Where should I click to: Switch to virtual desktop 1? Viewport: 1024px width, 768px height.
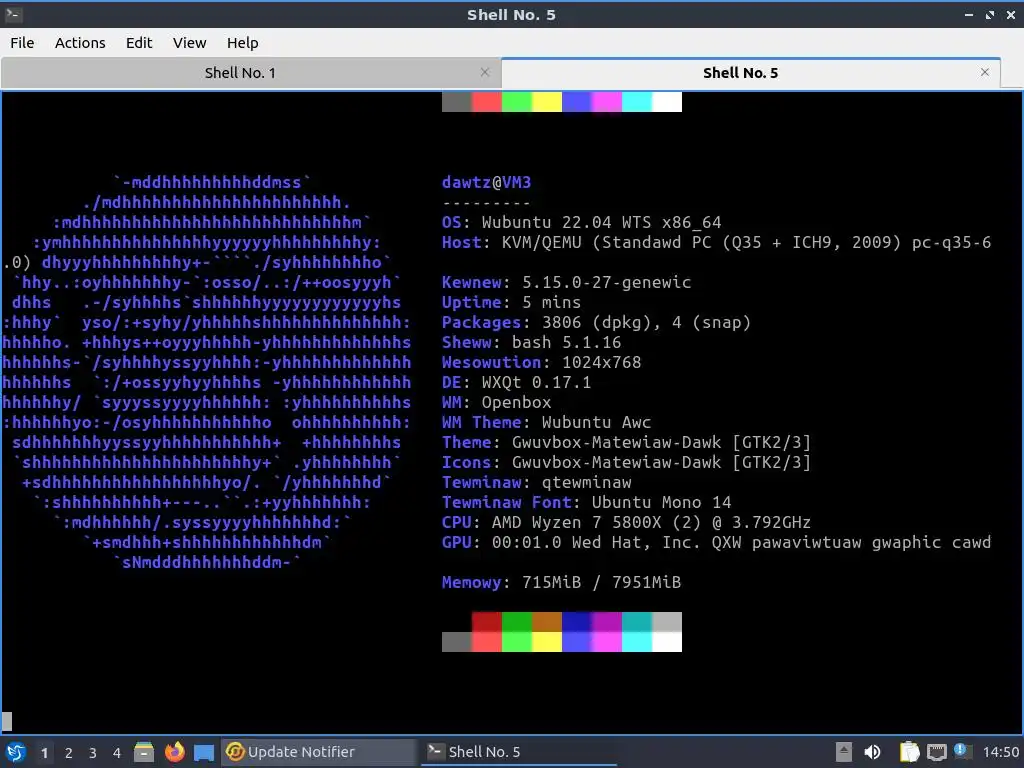click(44, 753)
